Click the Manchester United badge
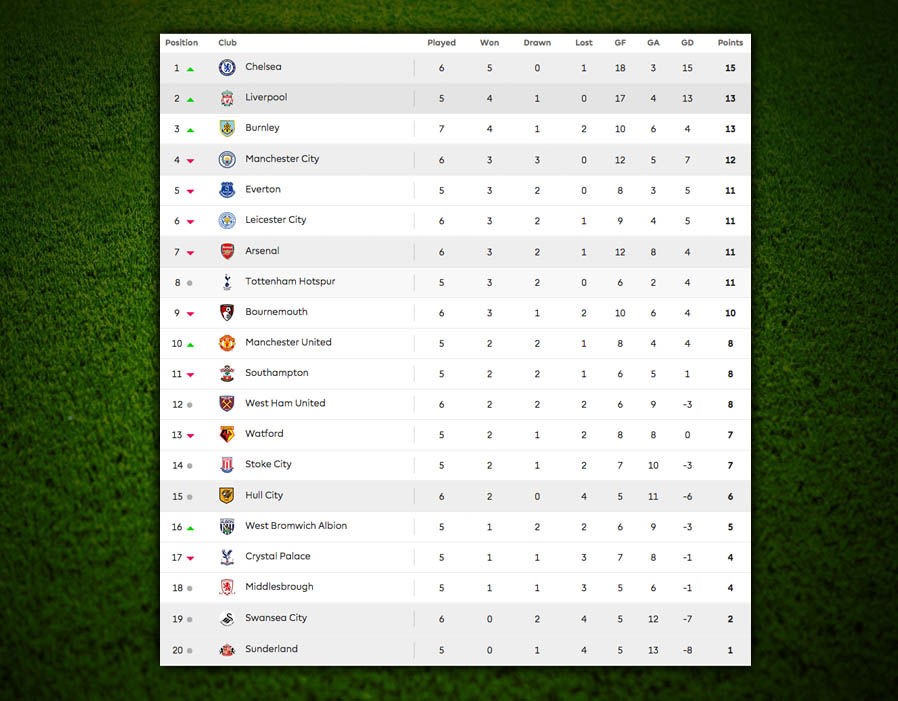Viewport: 898px width, 701px height. tap(227, 343)
